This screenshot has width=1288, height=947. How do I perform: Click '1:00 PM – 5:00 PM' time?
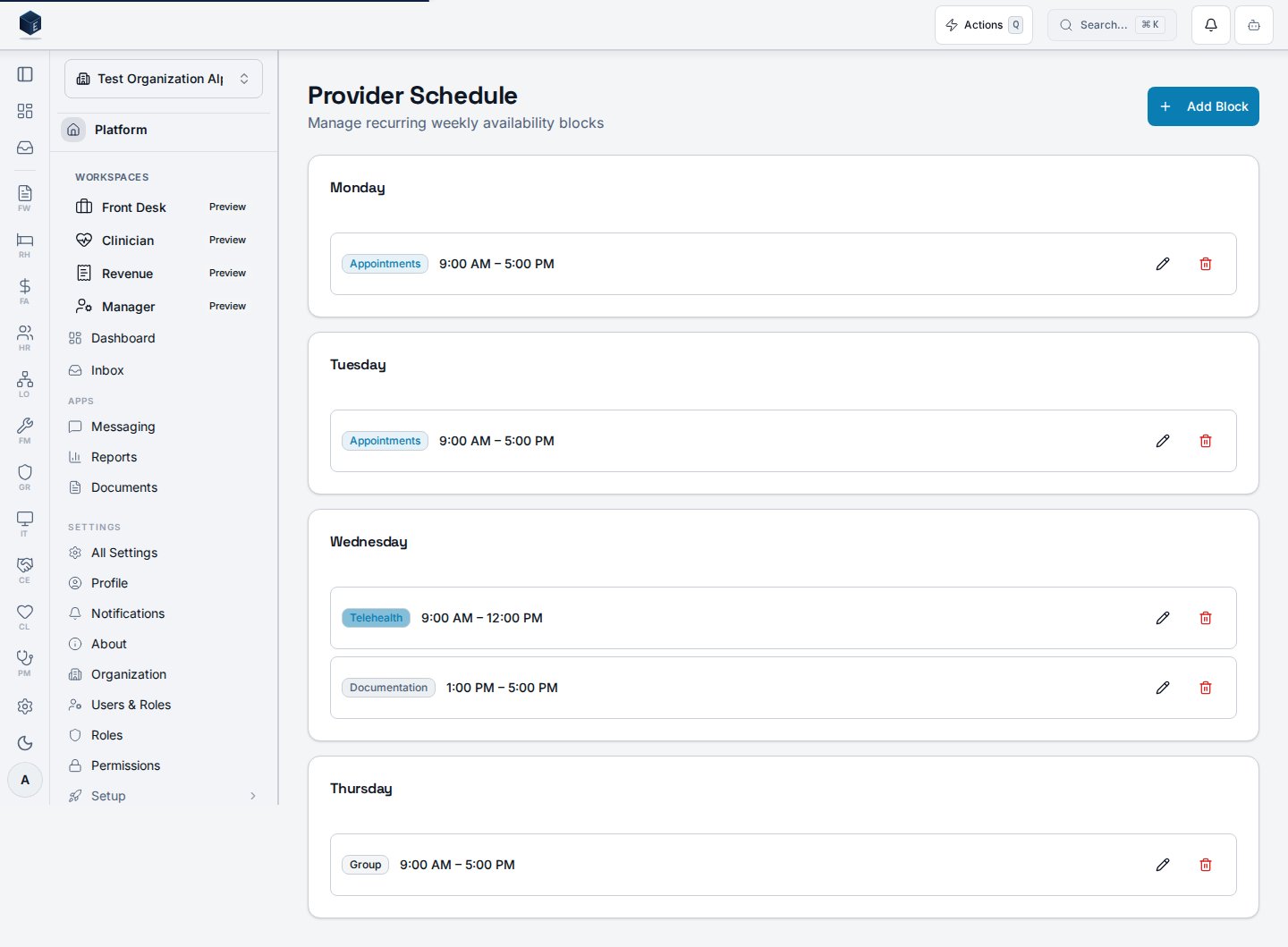pos(502,688)
